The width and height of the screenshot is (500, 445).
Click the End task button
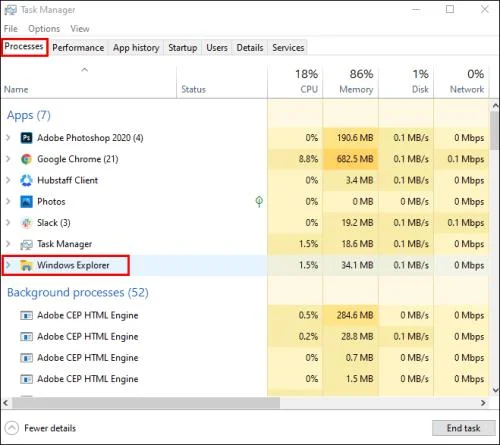click(x=463, y=428)
